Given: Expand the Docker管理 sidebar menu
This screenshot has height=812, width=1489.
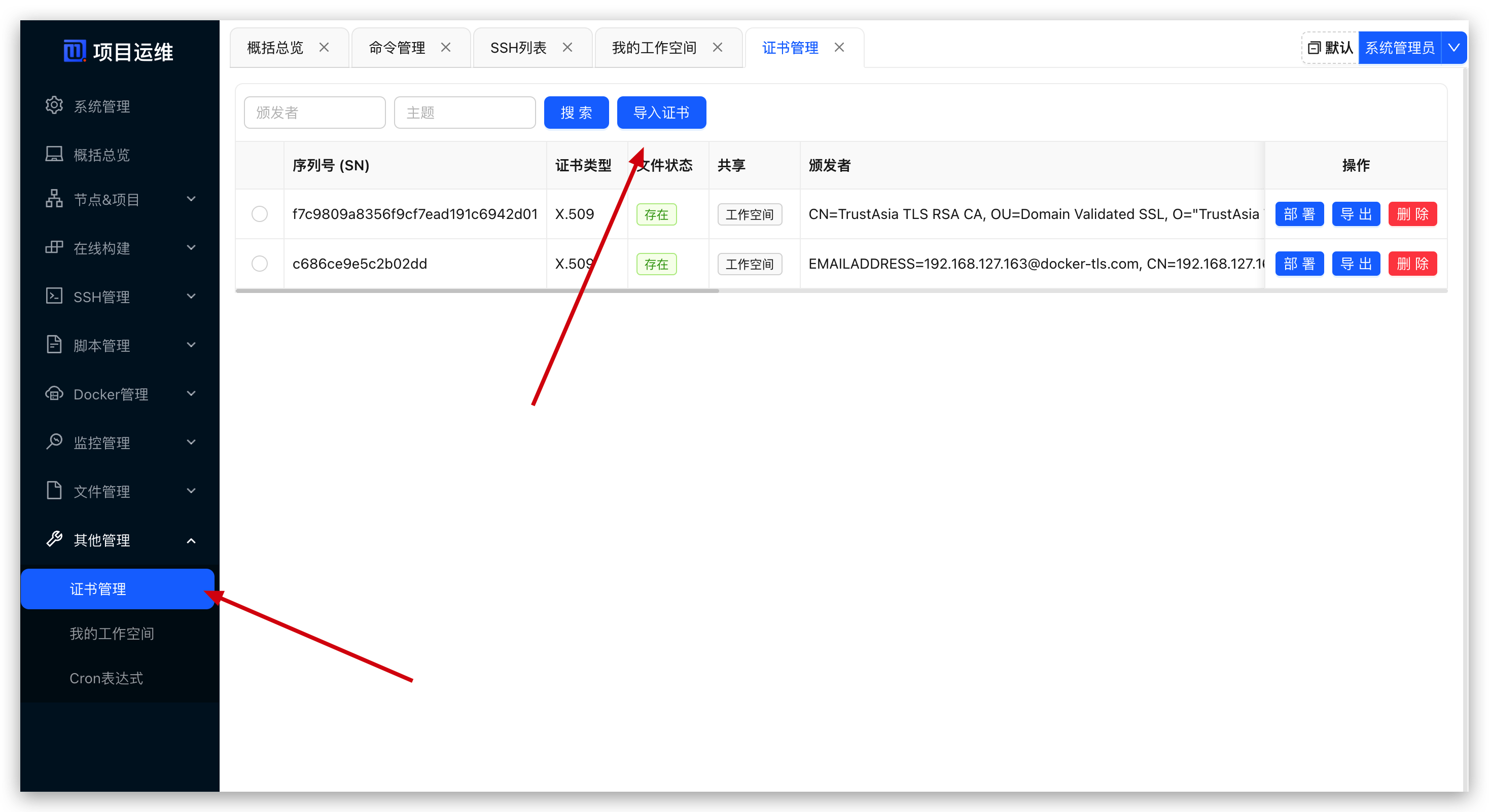Looking at the screenshot, I should click(191, 394).
